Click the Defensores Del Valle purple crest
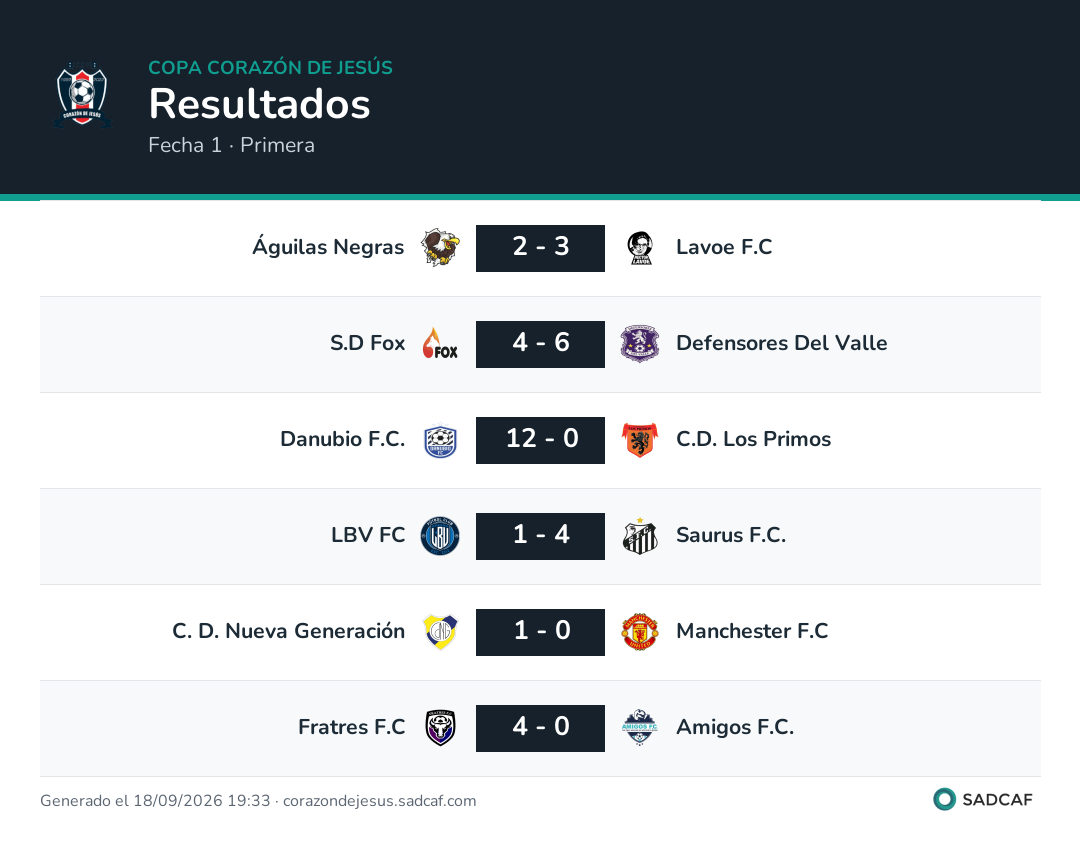This screenshot has width=1080, height=852. (640, 344)
